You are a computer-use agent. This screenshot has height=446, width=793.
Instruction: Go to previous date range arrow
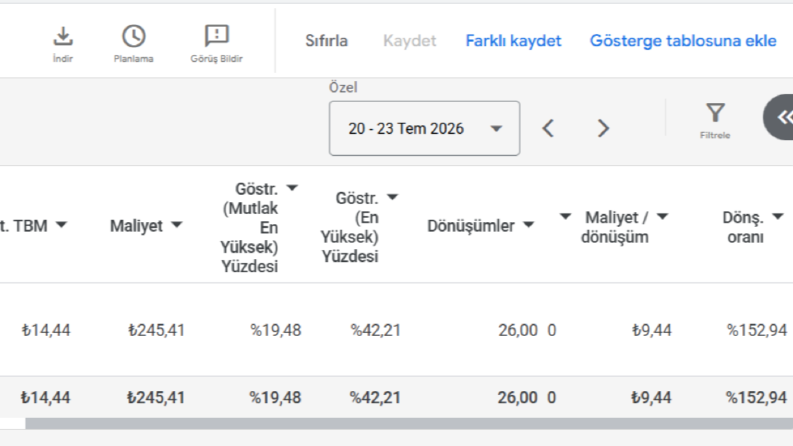pos(548,128)
